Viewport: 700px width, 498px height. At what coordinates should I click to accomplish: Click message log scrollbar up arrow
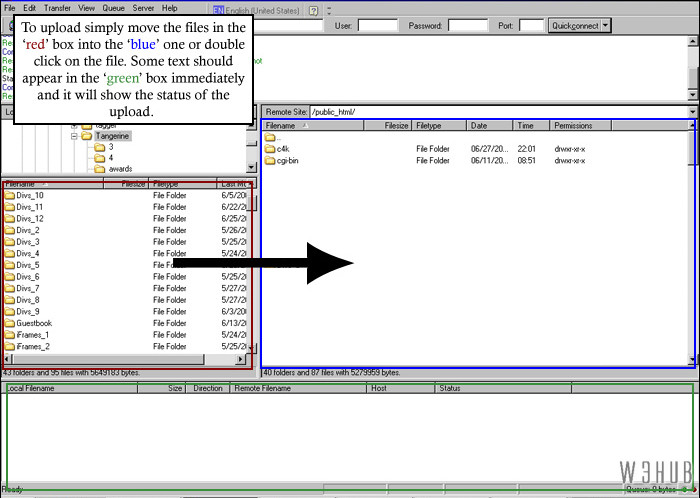(x=692, y=42)
